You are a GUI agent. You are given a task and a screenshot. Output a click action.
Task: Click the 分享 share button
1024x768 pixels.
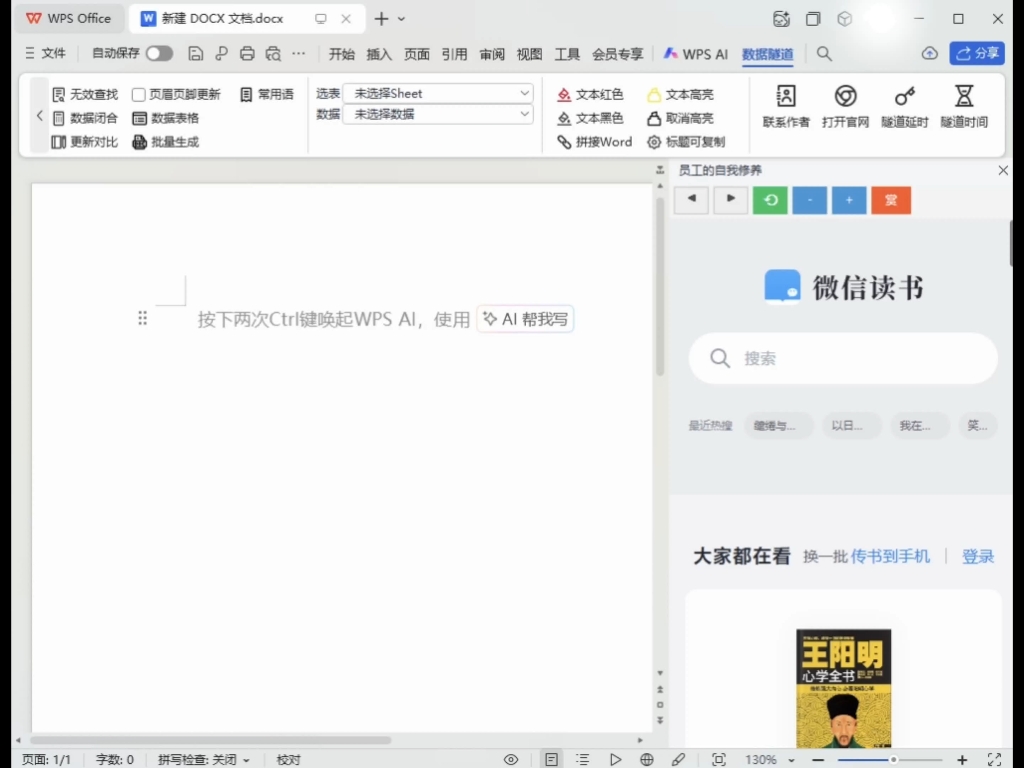[x=977, y=54]
